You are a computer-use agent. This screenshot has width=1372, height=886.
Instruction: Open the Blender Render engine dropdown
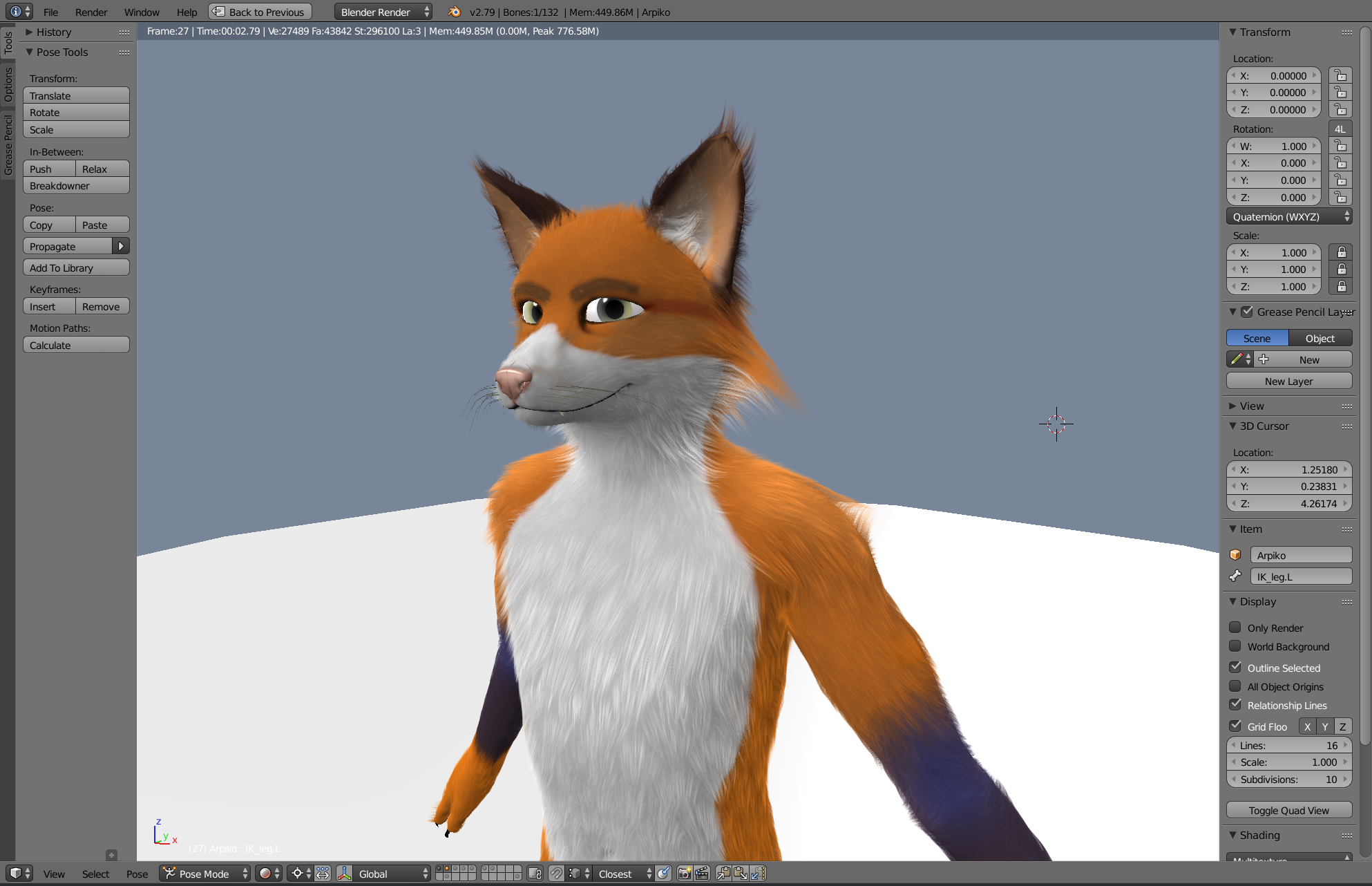(x=383, y=12)
